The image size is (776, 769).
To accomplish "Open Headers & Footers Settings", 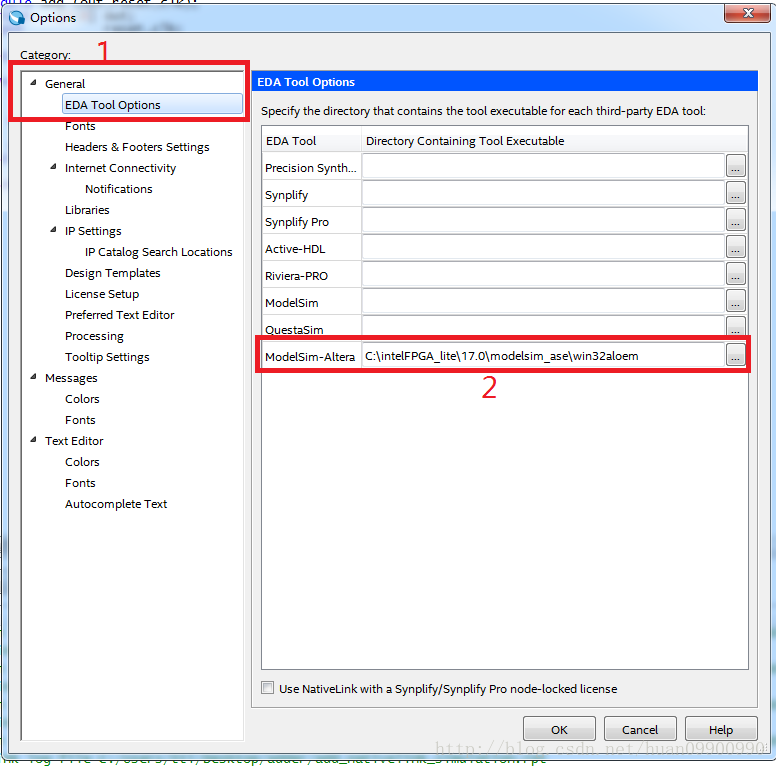I will point(137,147).
